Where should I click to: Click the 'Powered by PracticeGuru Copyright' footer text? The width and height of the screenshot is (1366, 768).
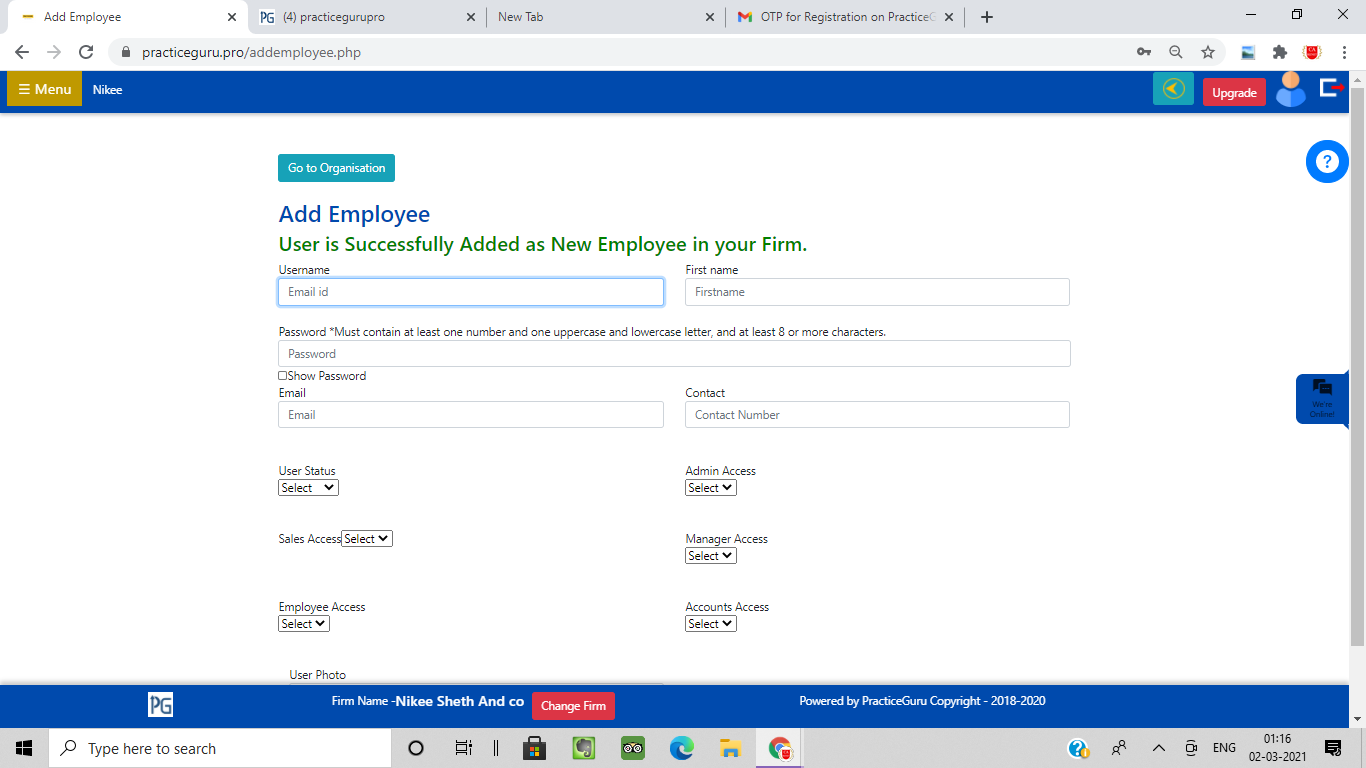pyautogui.click(x=922, y=701)
